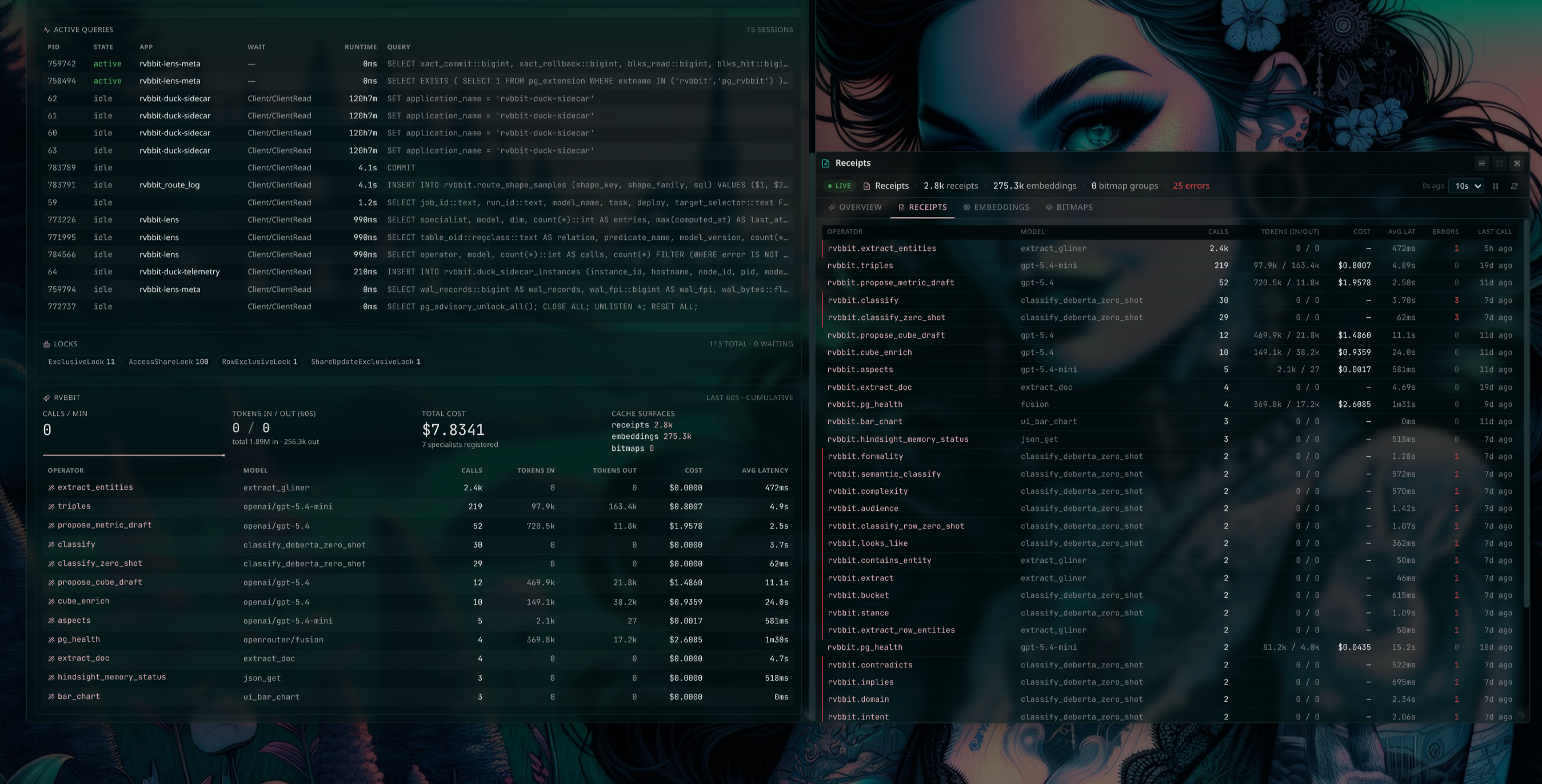1542x784 pixels.
Task: Select the query row with PID 783791
Action: (x=418, y=186)
